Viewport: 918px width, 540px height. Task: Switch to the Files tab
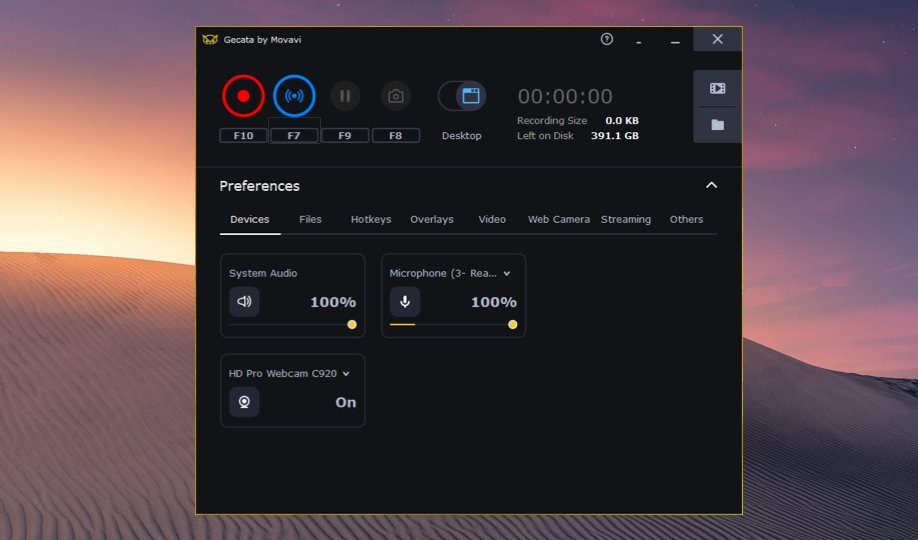coord(310,220)
